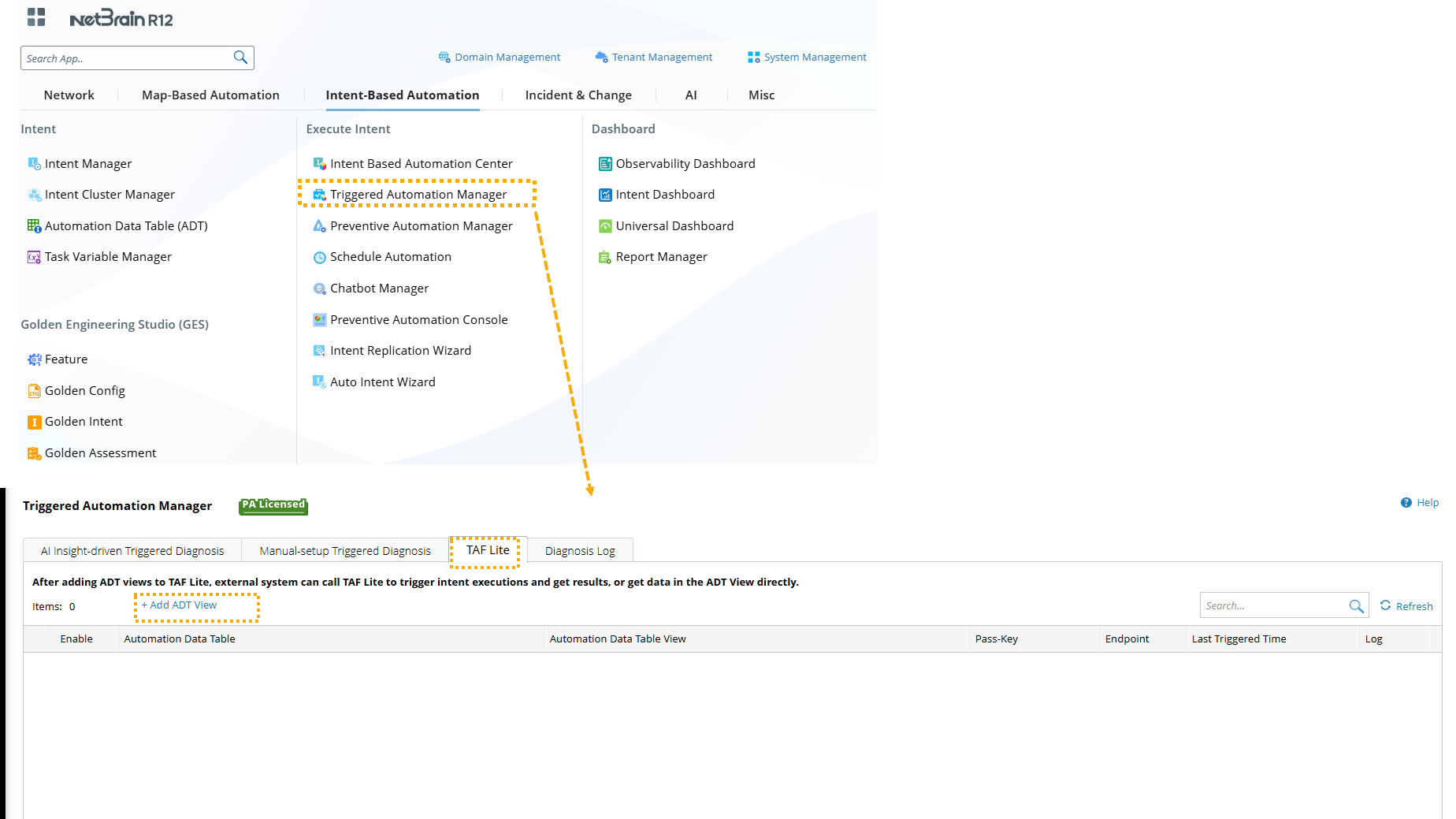Image resolution: width=1456 pixels, height=819 pixels.
Task: Click the Task Variable Manager icon
Action: (35, 257)
